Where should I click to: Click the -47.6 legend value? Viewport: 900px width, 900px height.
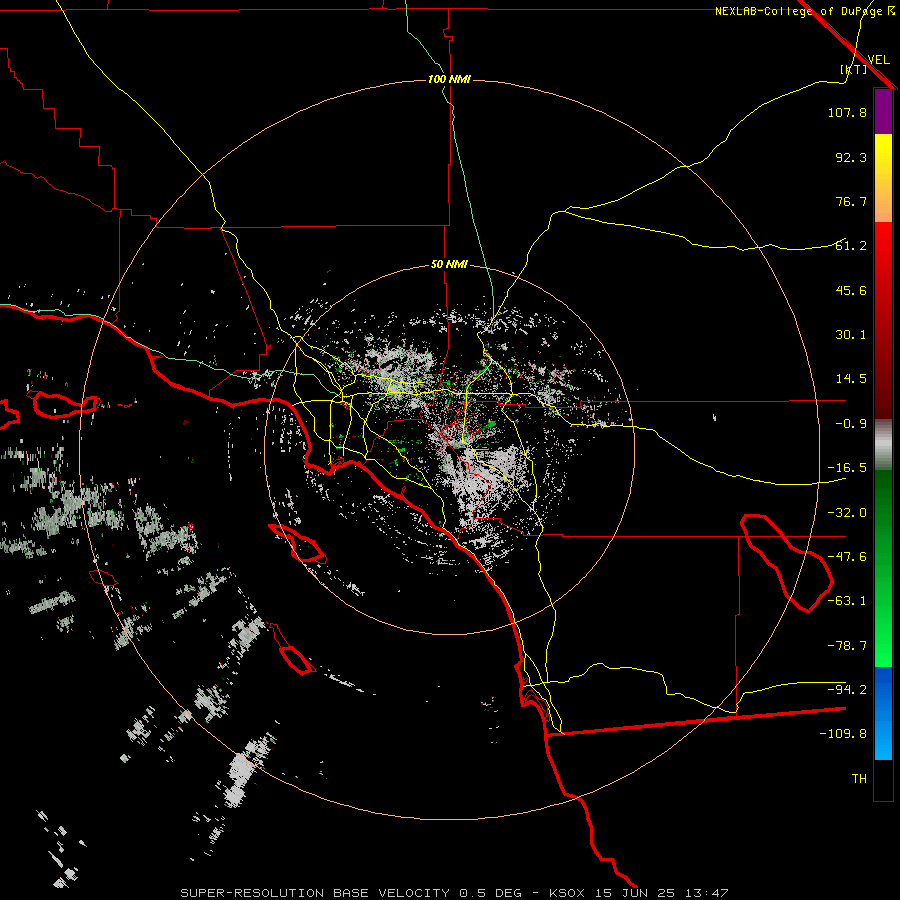click(847, 557)
